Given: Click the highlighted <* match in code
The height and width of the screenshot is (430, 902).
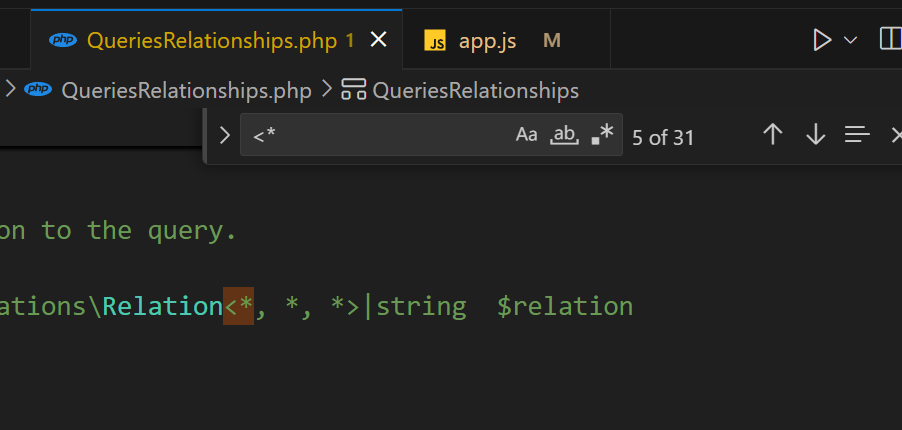Looking at the screenshot, I should (x=238, y=305).
